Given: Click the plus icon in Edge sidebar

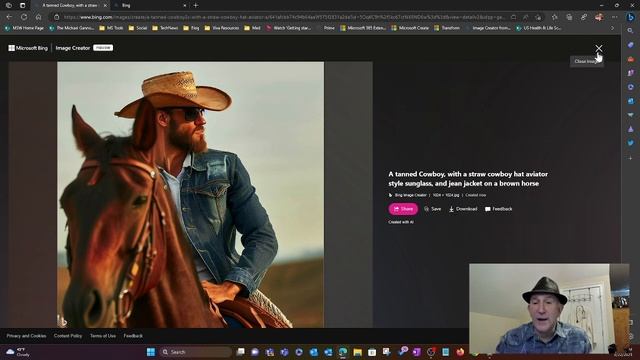Looking at the screenshot, I should coord(631,158).
